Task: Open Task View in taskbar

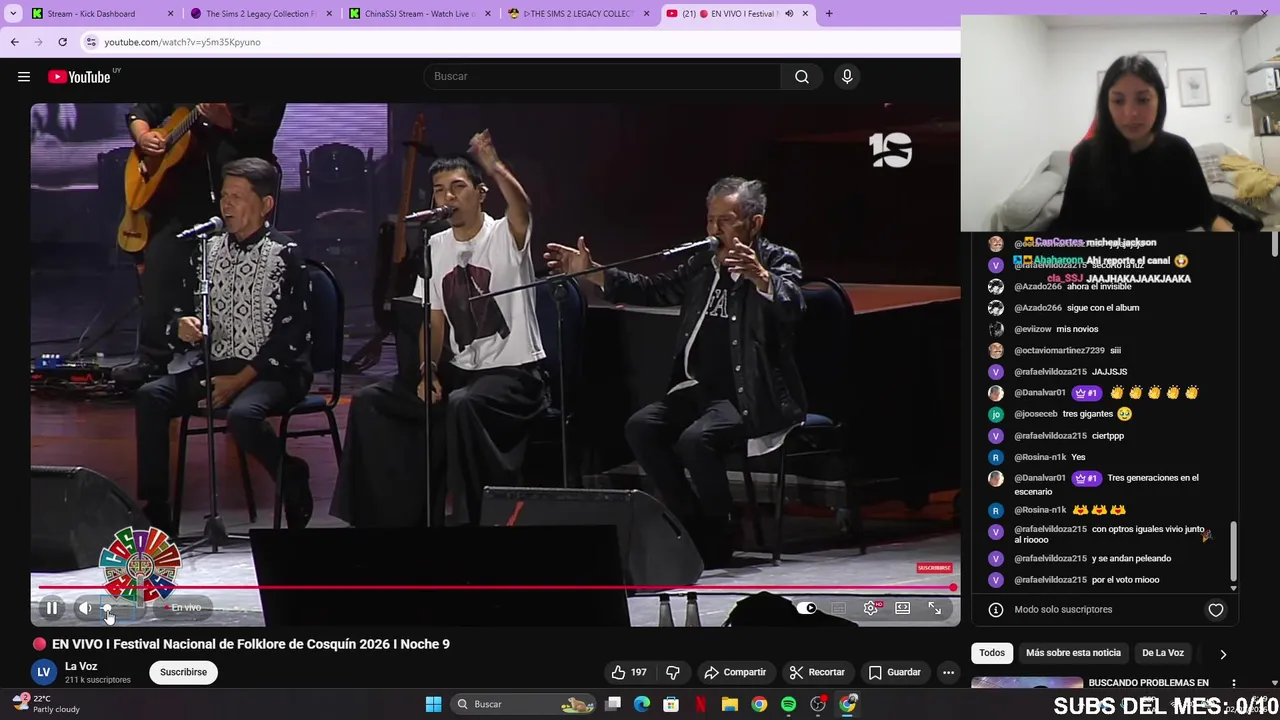Action: (x=613, y=704)
